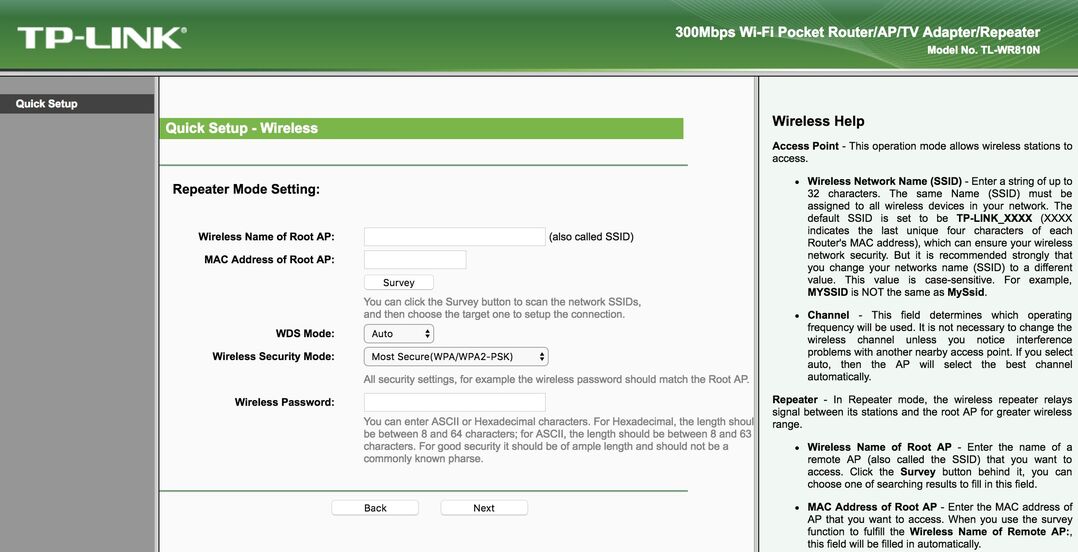
Task: Click the Wireless Security Mode form label
Action: click(x=273, y=356)
